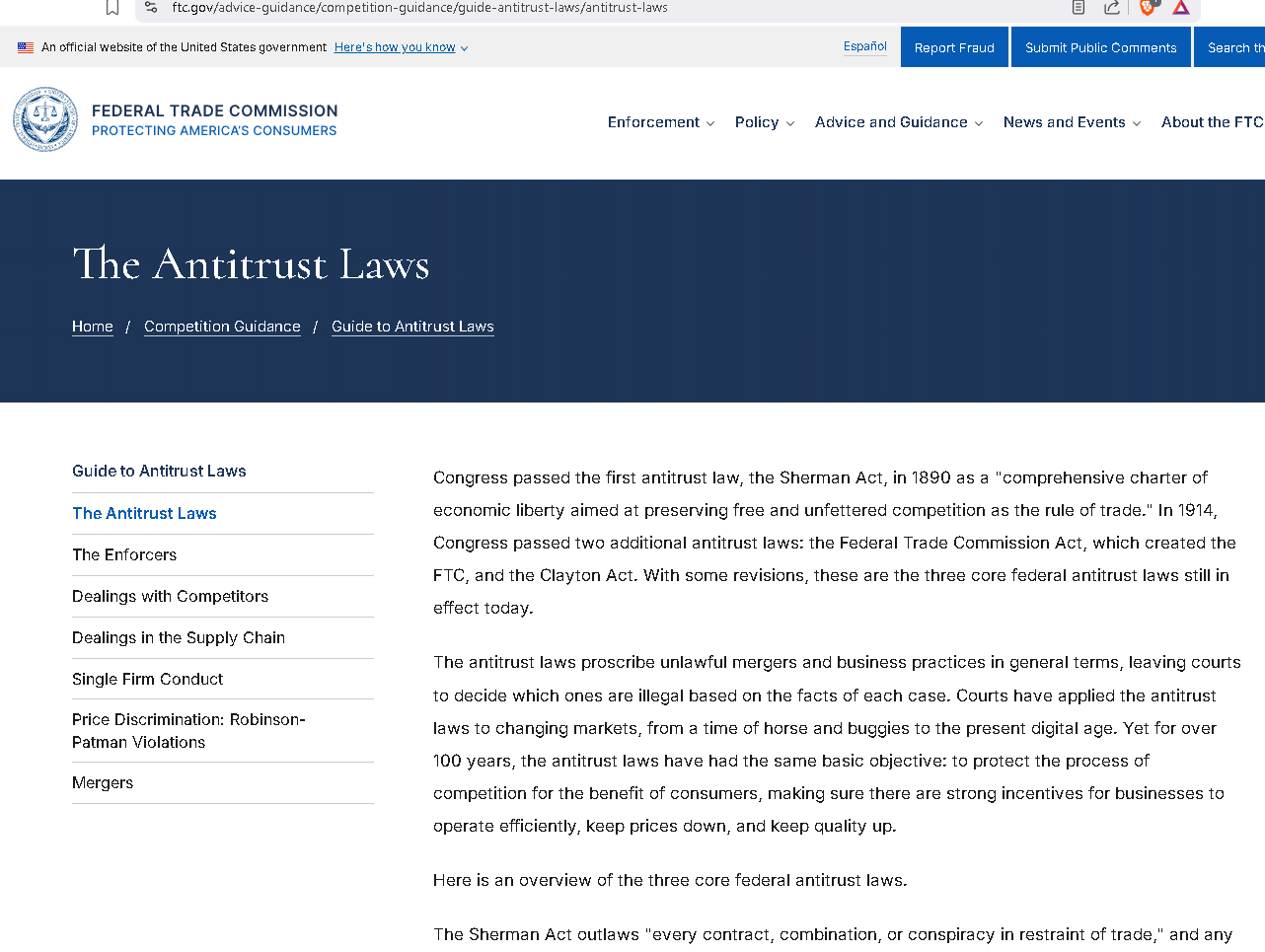Image resolution: width=1265 pixels, height=952 pixels.
Task: Click the US flag icon in banner
Action: point(26,47)
